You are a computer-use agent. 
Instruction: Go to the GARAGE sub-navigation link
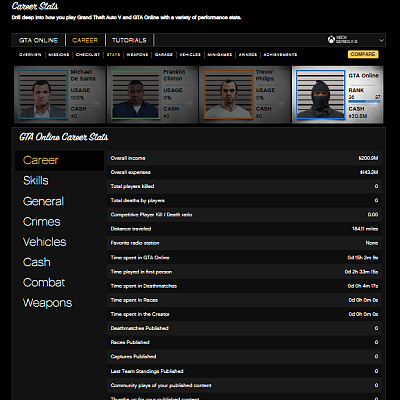(x=164, y=55)
